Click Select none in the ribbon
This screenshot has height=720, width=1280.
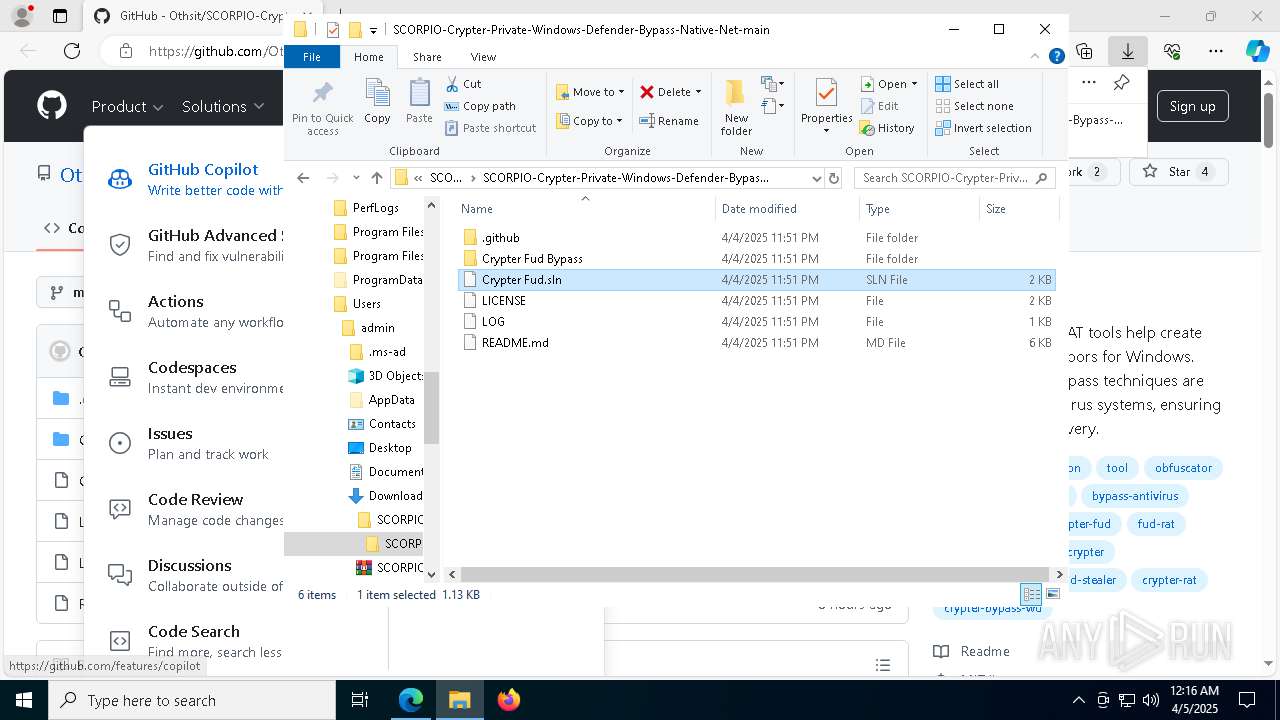974,106
